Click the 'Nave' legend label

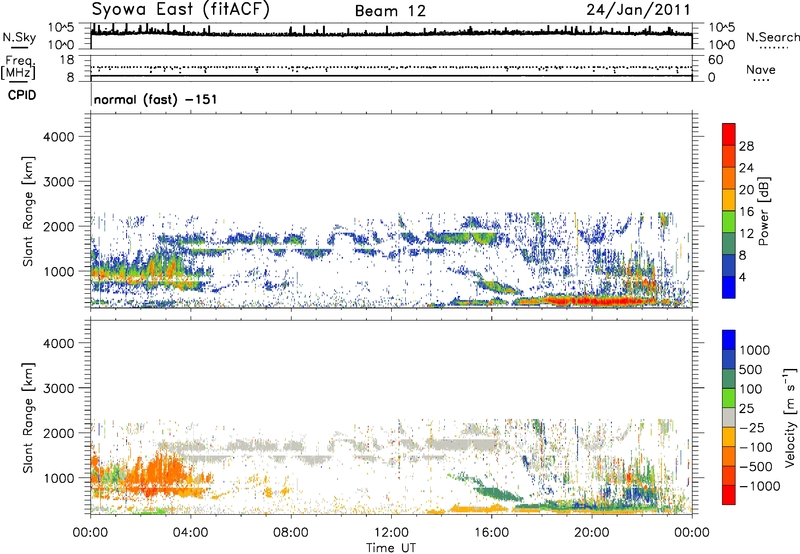[761, 70]
